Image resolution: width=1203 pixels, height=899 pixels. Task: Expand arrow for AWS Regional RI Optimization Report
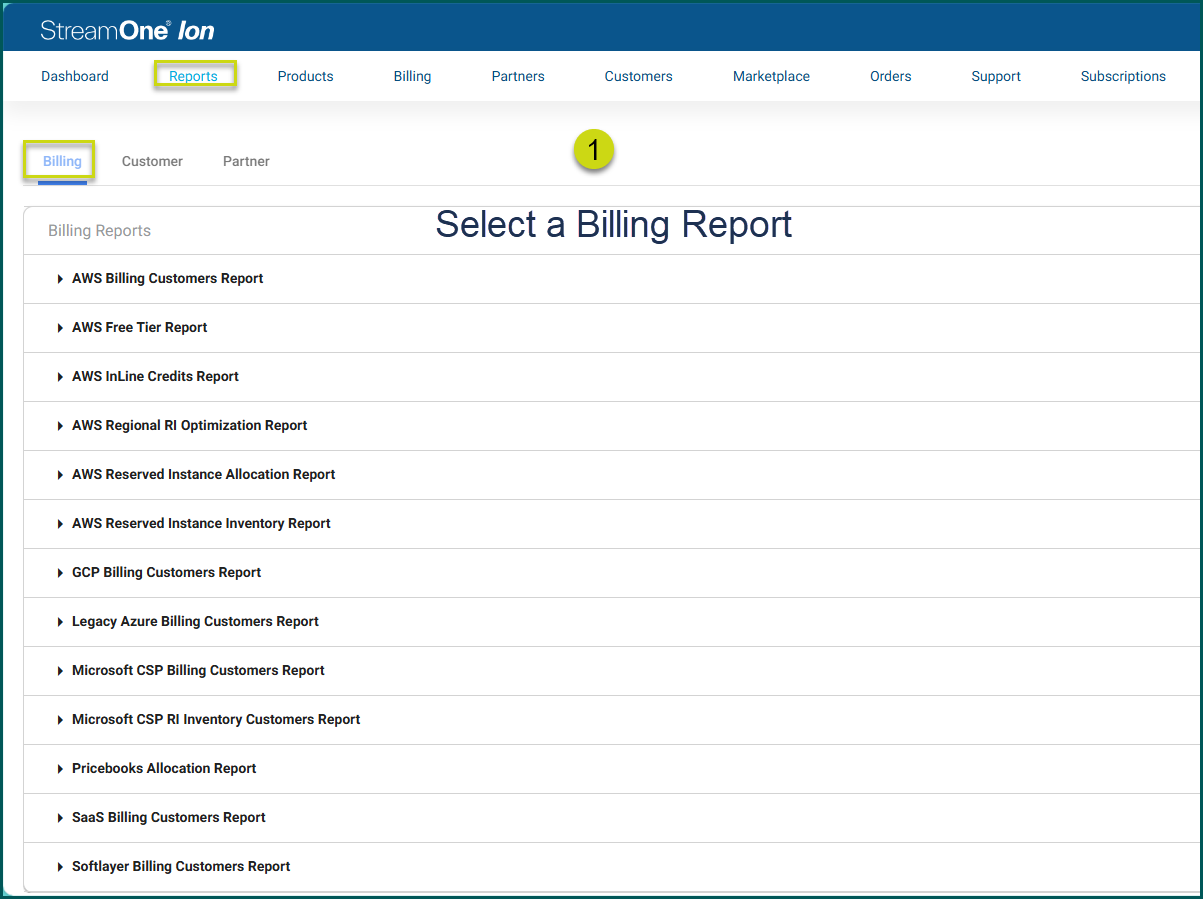click(61, 426)
